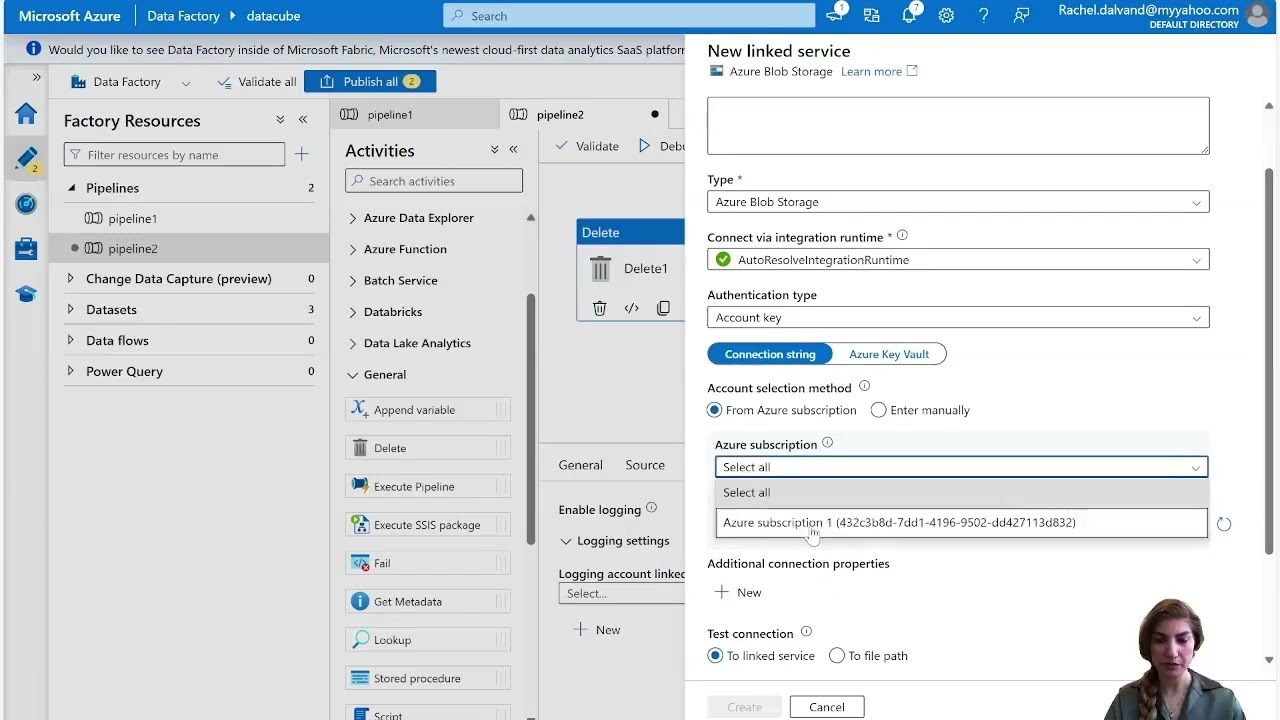
Task: Open the Type dropdown showing Azure Blob Storage
Action: [958, 202]
